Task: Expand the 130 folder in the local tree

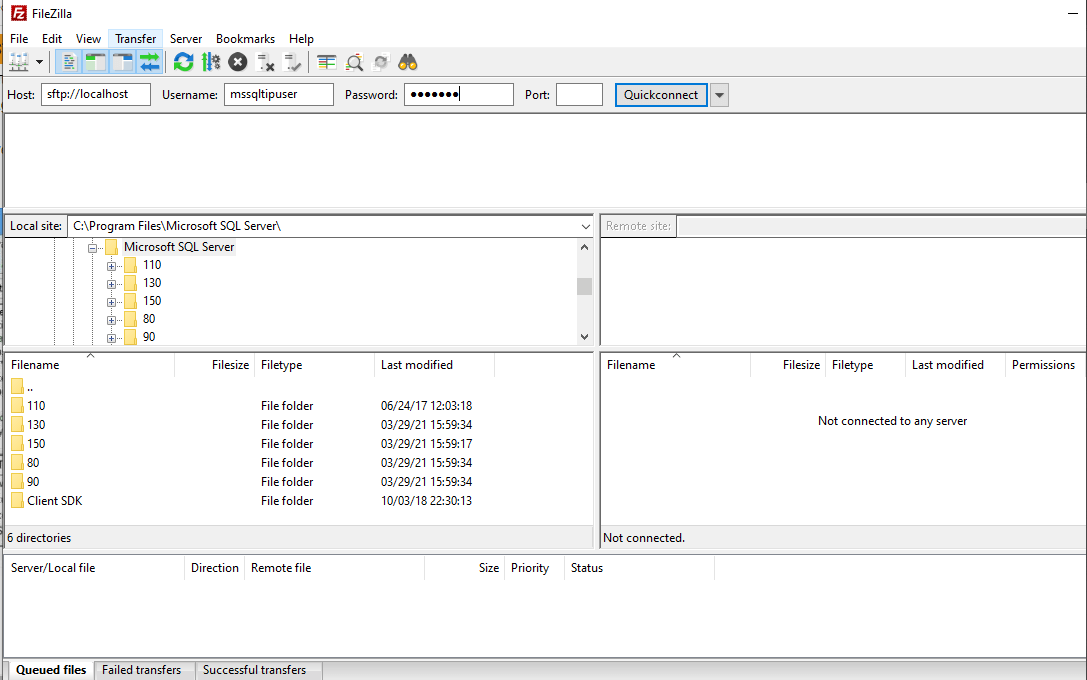Action: [112, 282]
